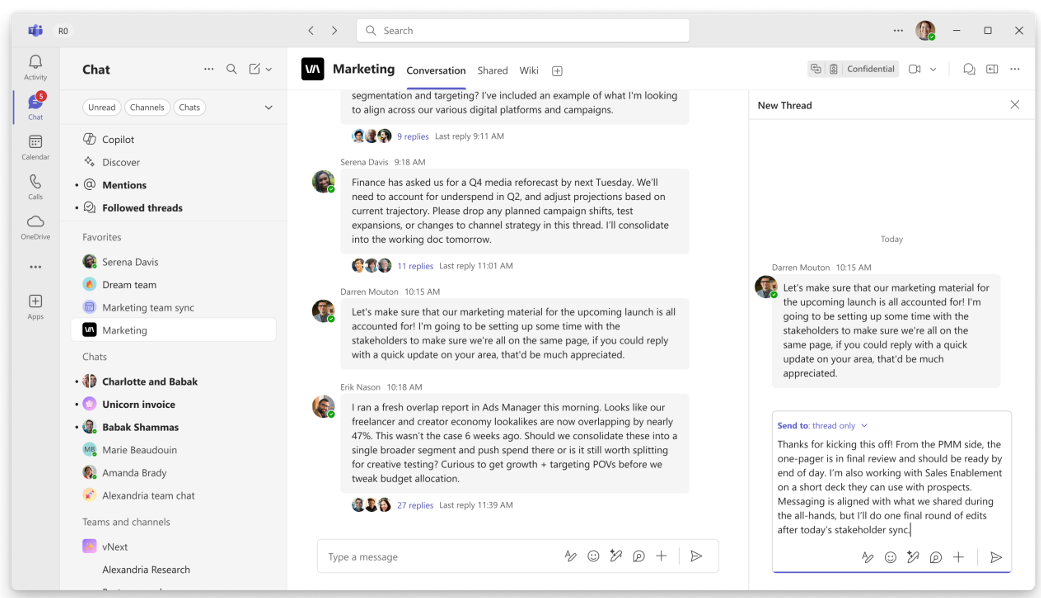Screen dimensions: 1041x598
Task: Open the side panel view icon in header
Action: pos(992,69)
